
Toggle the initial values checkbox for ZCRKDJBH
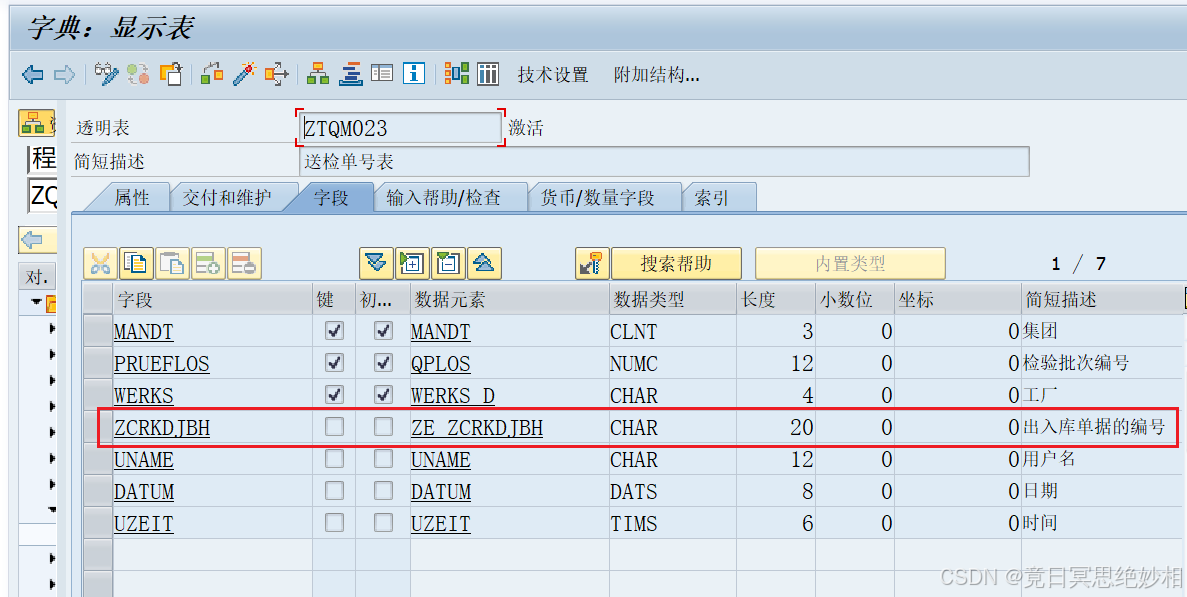(x=384, y=427)
